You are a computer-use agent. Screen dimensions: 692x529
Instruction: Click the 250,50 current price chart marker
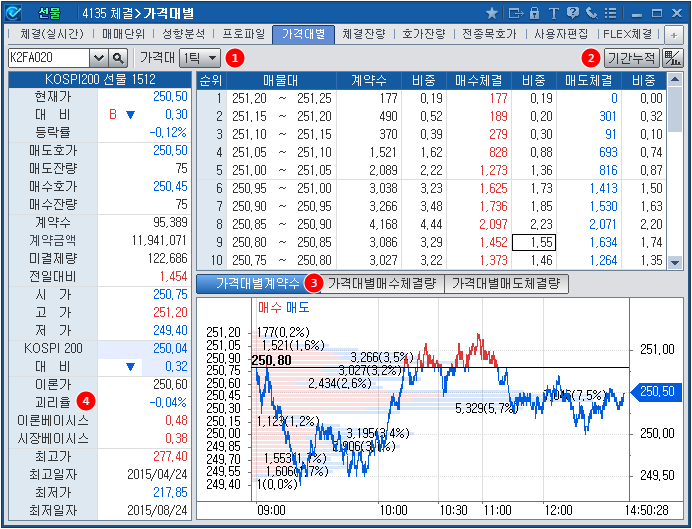point(654,392)
